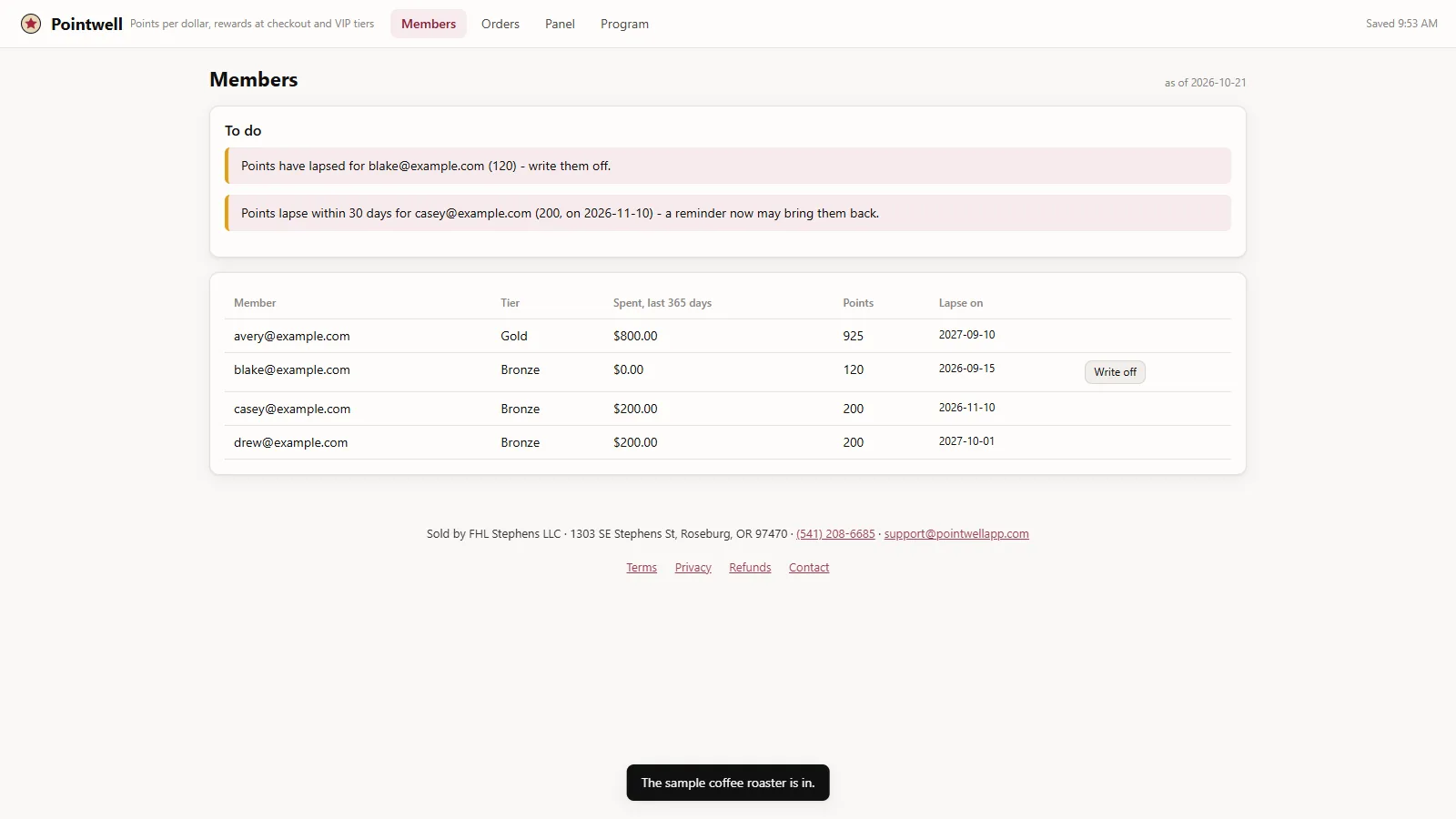Click avery@example.com member cell
1456x819 pixels.
click(x=292, y=336)
